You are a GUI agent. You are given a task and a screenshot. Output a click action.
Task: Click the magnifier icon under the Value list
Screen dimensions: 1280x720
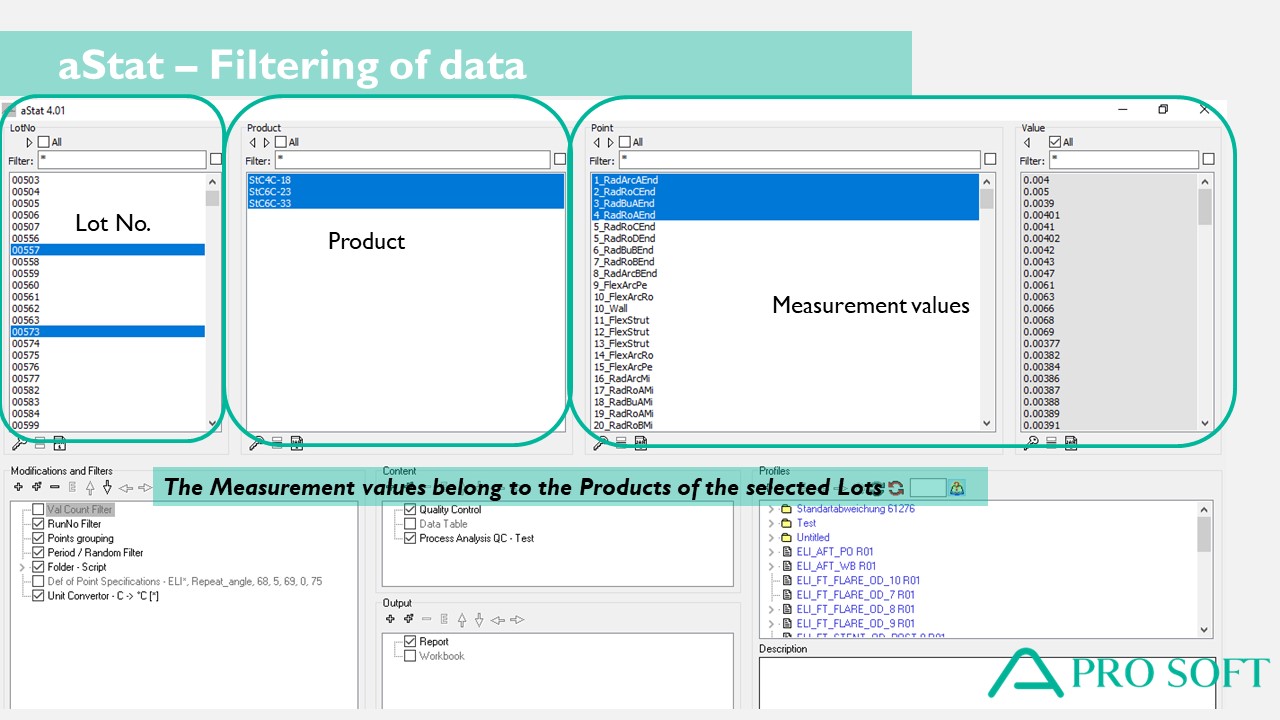click(1032, 443)
